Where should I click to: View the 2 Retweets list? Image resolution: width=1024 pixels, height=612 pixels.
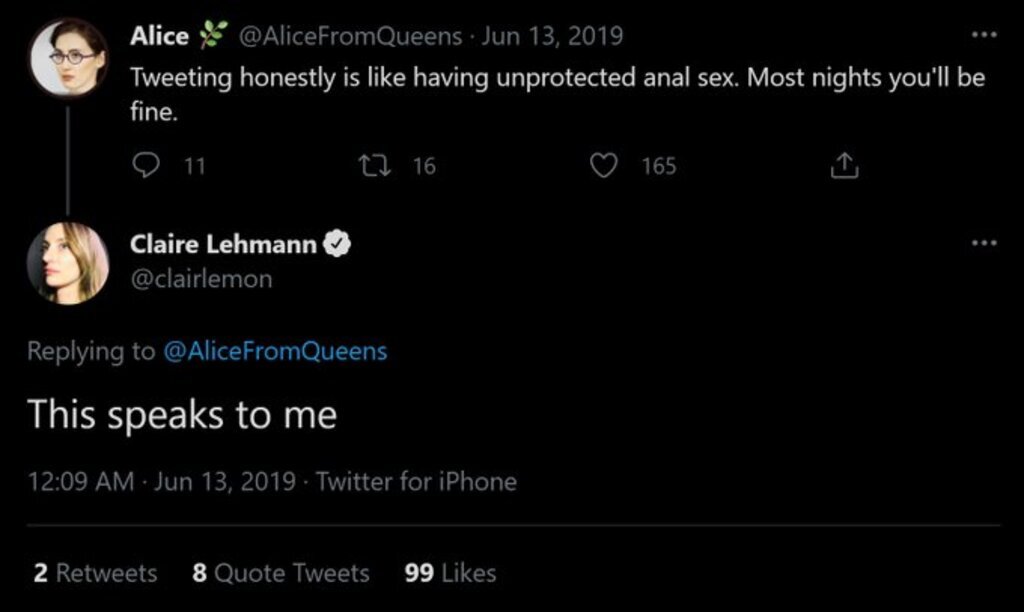95,573
